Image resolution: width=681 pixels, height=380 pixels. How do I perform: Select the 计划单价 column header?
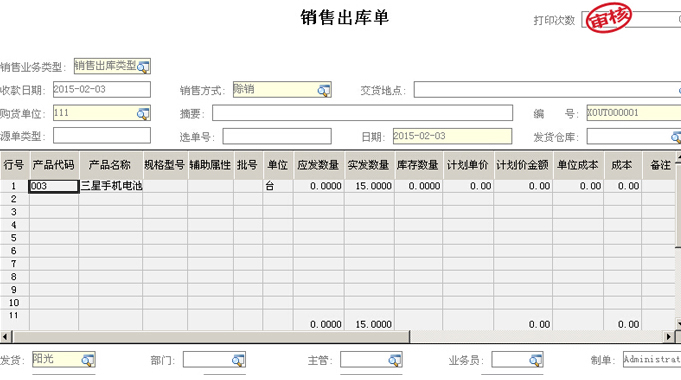point(468,165)
